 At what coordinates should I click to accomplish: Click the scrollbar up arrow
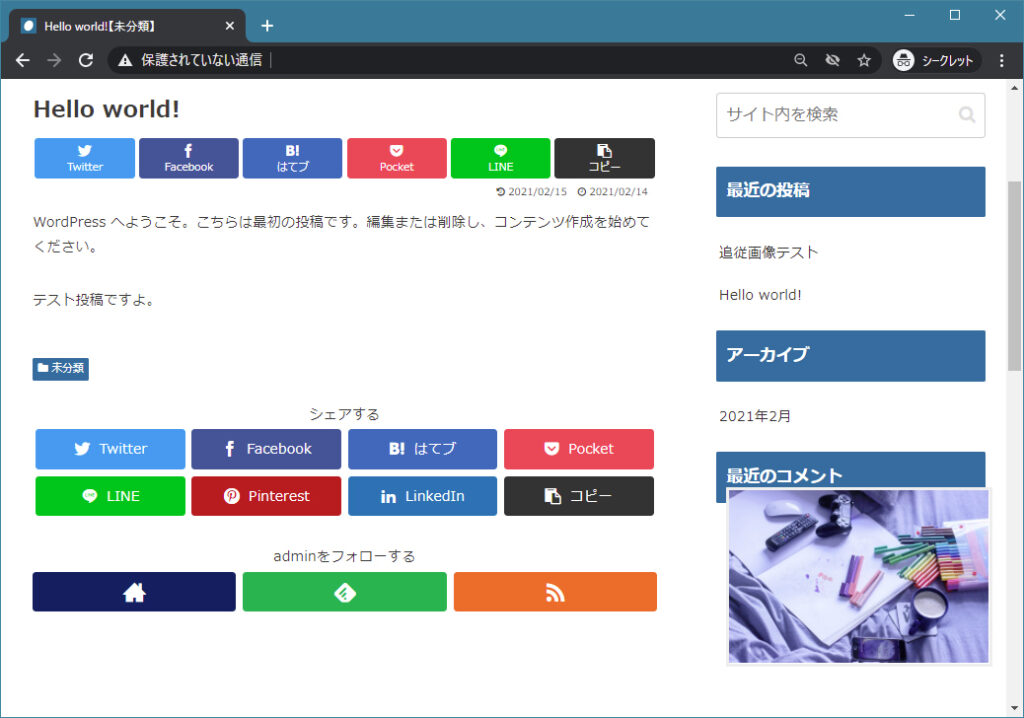point(1014,88)
